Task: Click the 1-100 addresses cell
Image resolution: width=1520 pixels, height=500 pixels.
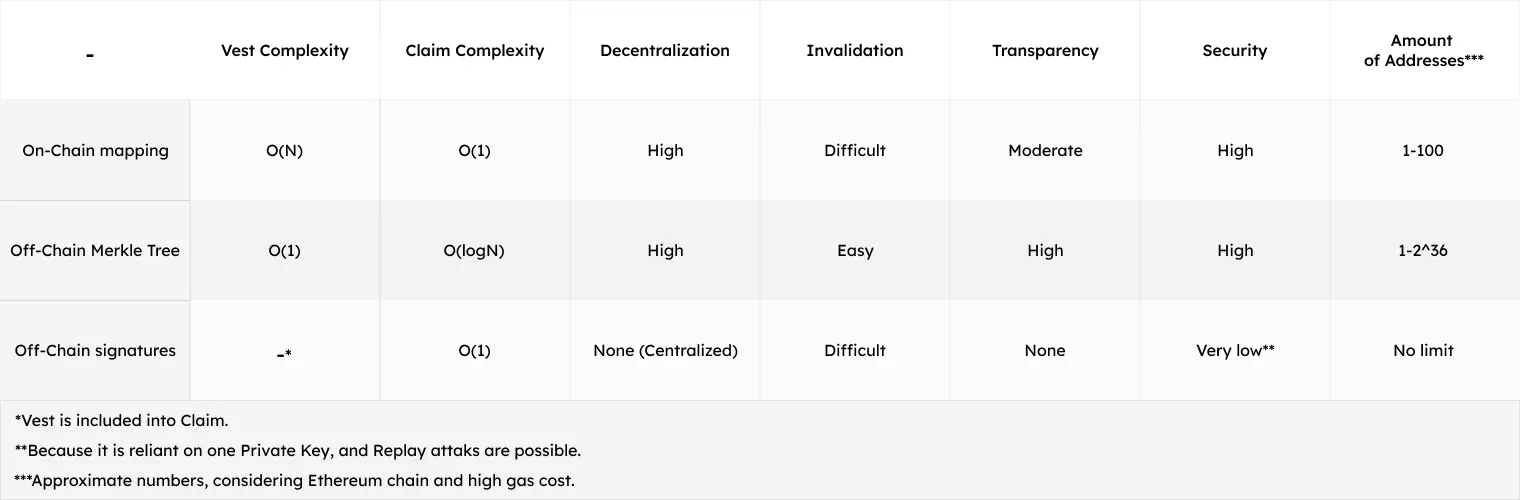Action: coord(1423,151)
